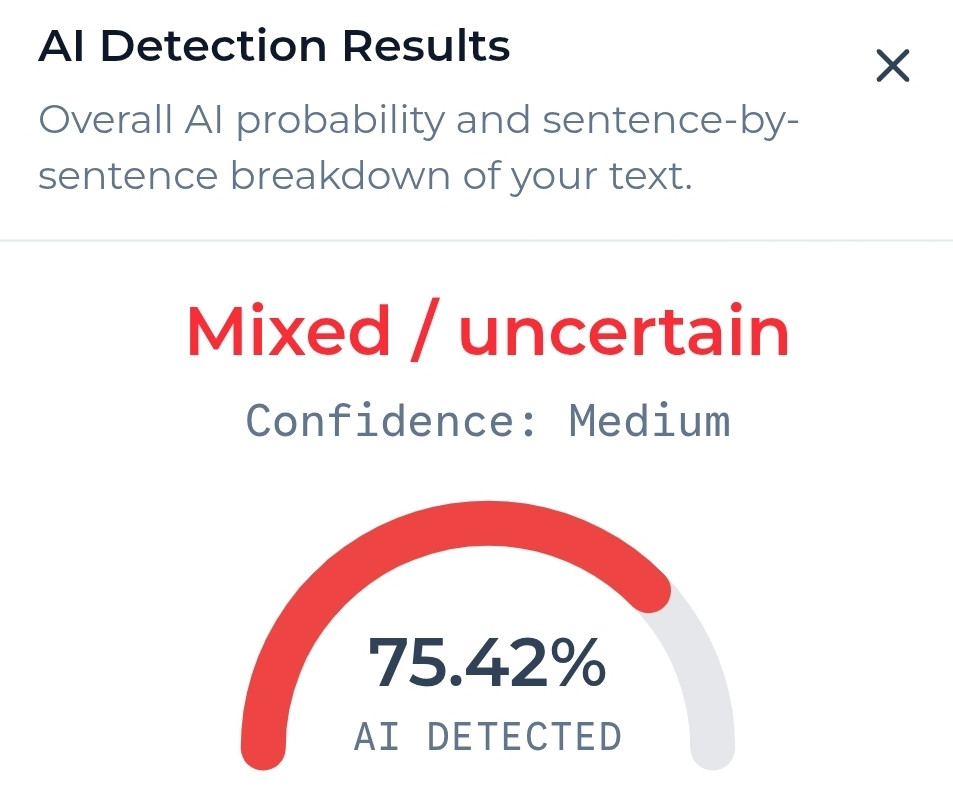Close the AI Detection Results panel

[892, 66]
